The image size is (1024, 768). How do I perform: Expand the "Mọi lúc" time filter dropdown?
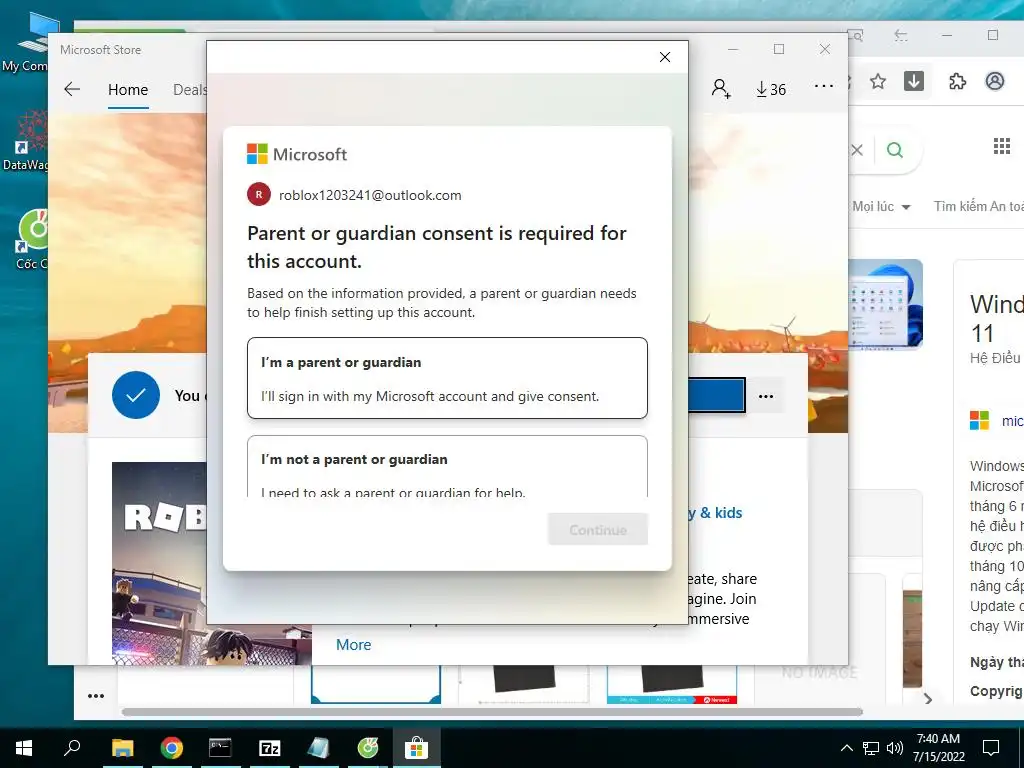point(881,206)
